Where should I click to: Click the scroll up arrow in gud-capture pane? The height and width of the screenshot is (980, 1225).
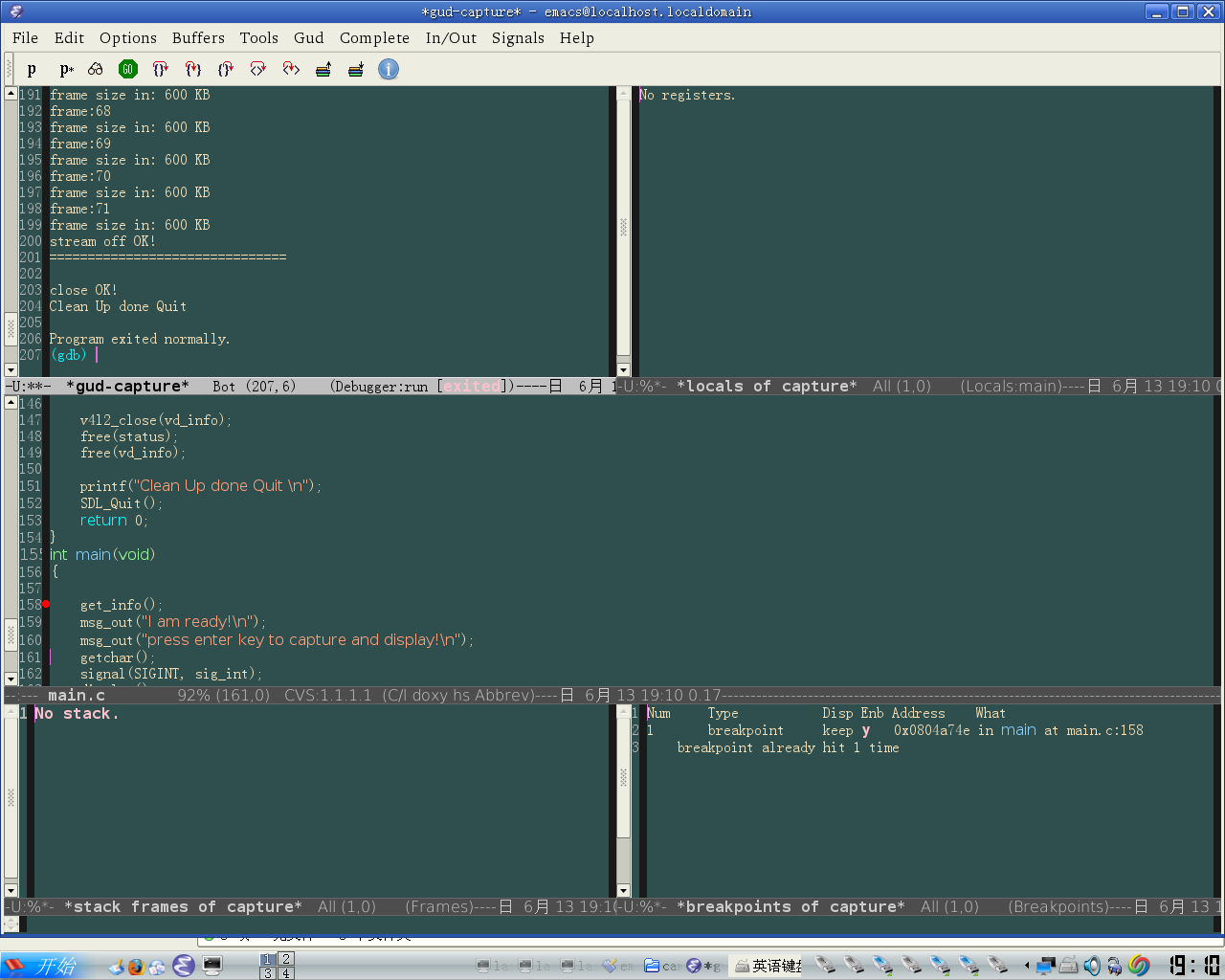(x=11, y=94)
